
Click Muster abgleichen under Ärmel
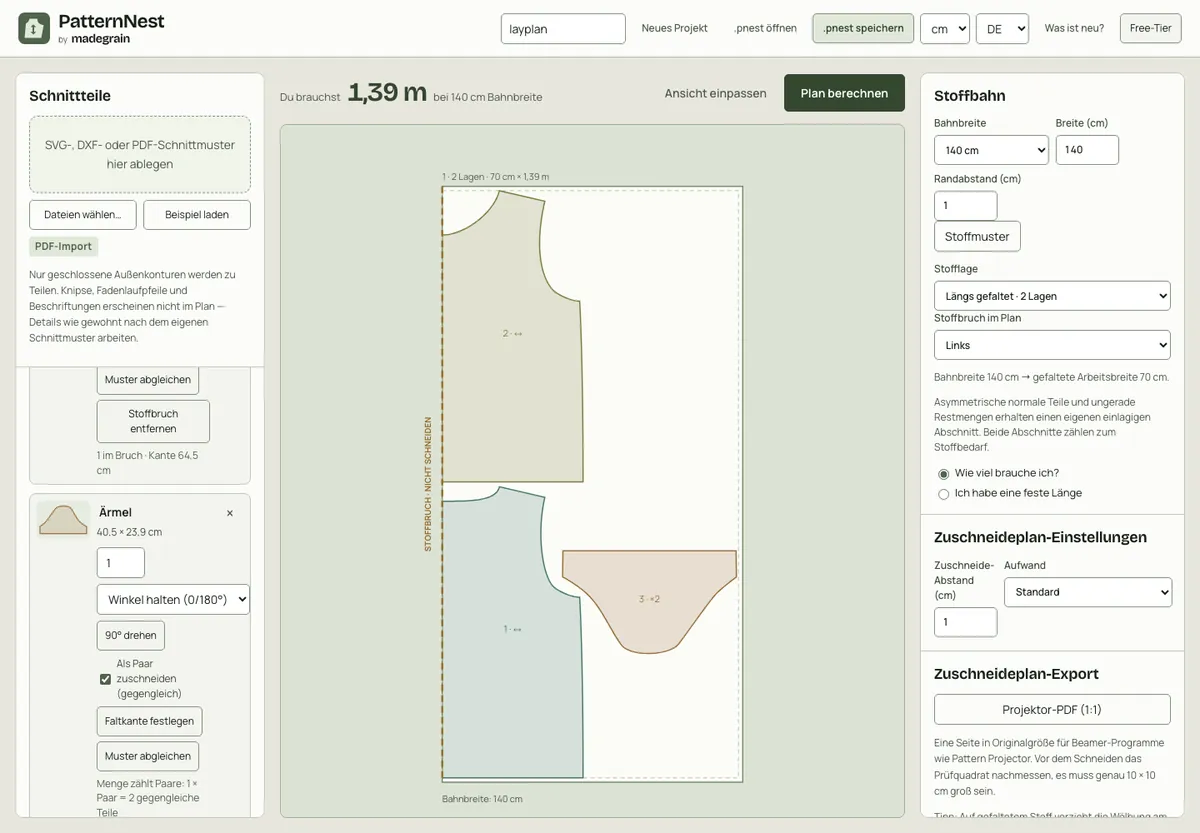[x=148, y=756]
